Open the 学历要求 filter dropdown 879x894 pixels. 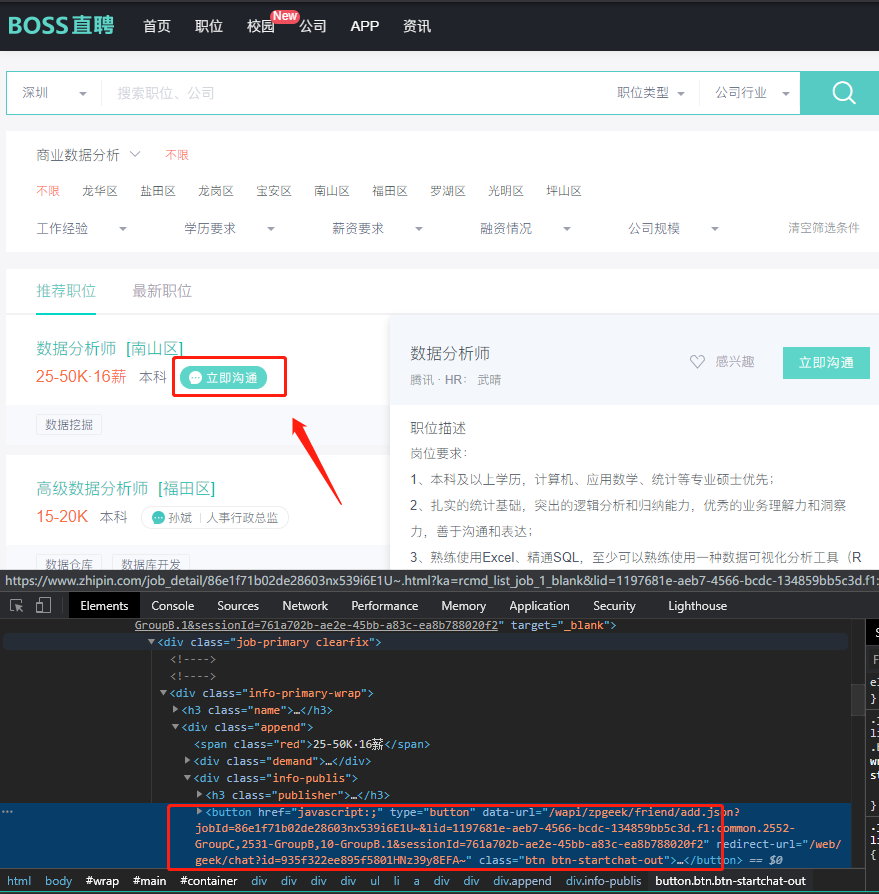(229, 229)
